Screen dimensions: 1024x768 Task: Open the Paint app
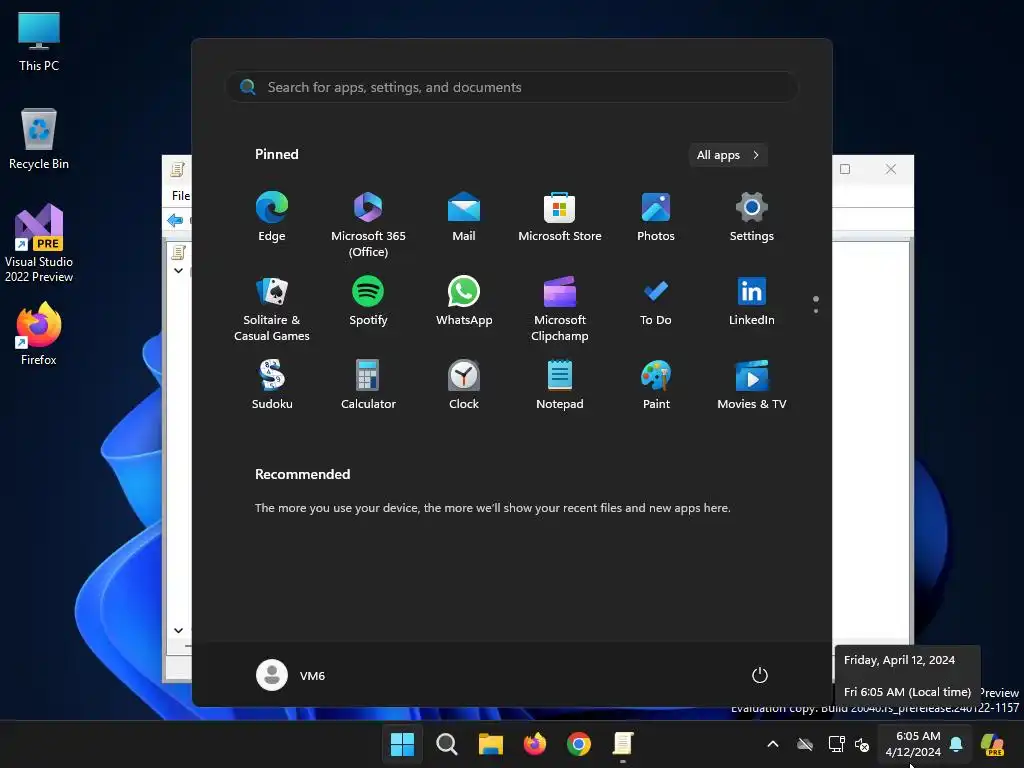(656, 385)
